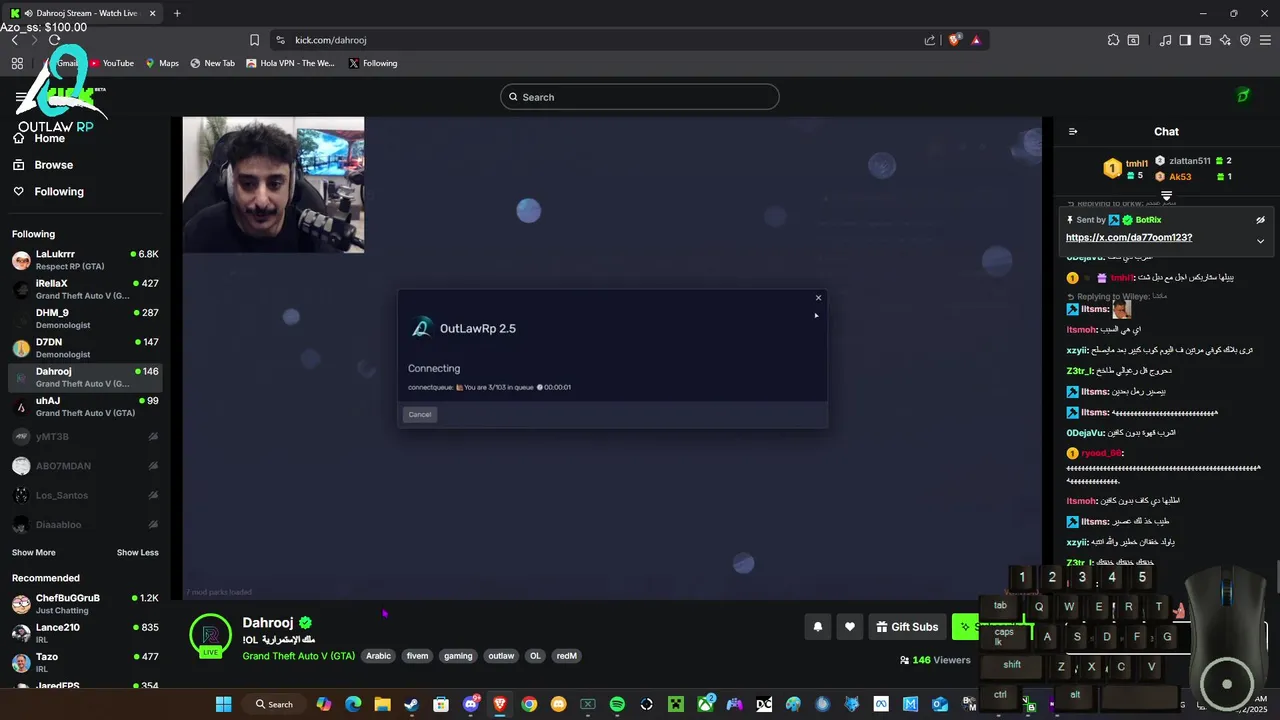Open uhAJ channel in Following

(x=85, y=406)
